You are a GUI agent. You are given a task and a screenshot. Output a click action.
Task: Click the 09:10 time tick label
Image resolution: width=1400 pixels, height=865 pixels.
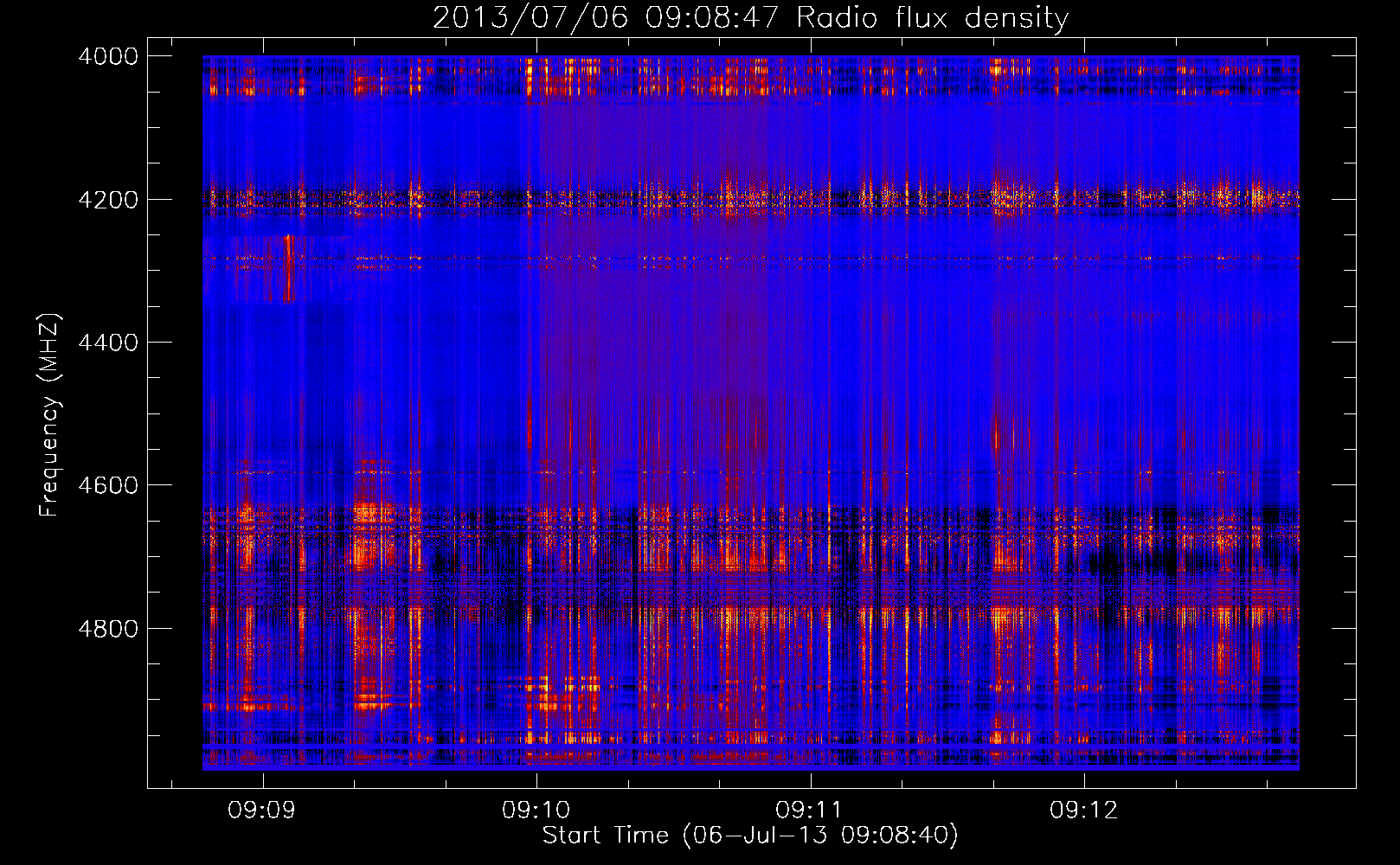(536, 810)
